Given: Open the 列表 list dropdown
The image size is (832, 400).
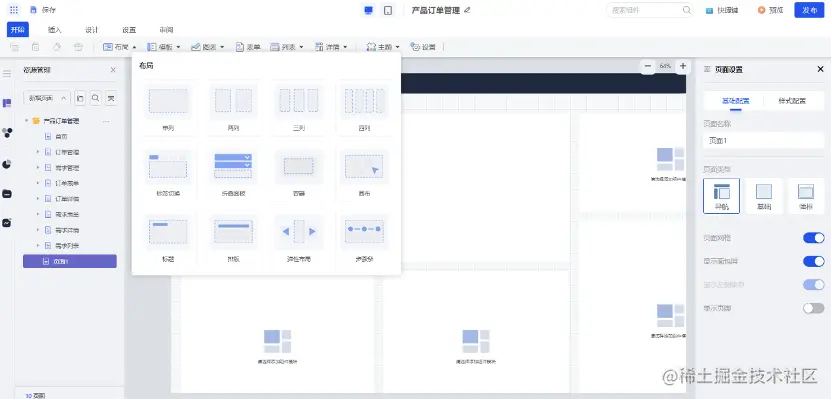Looking at the screenshot, I should pos(287,47).
